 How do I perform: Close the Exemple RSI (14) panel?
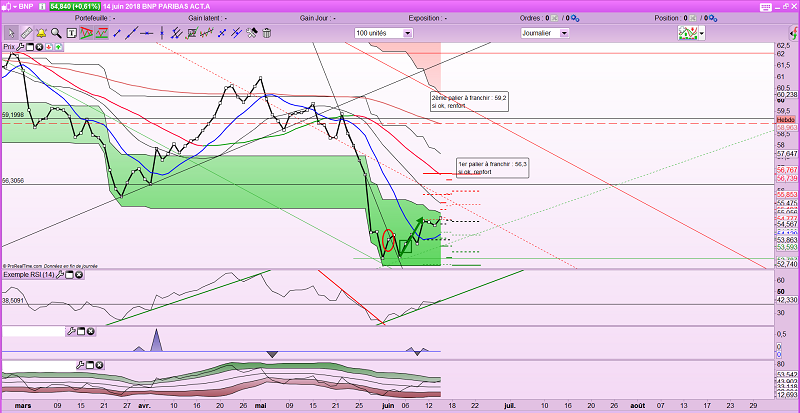tap(79, 275)
